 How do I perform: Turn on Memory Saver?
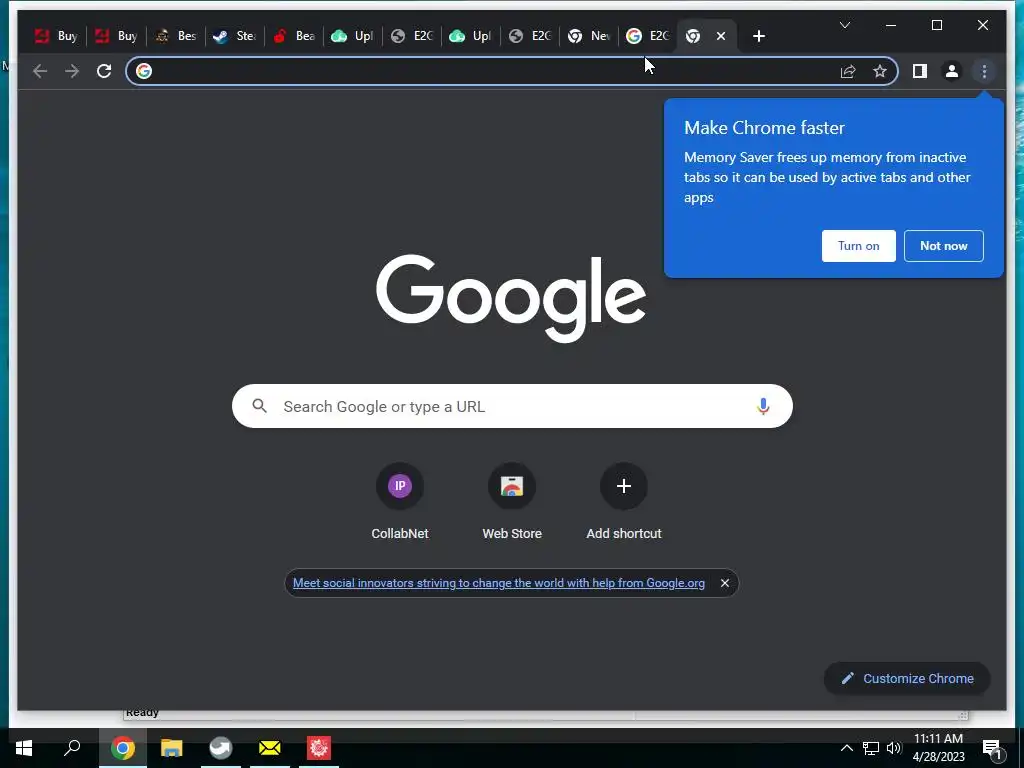point(859,246)
